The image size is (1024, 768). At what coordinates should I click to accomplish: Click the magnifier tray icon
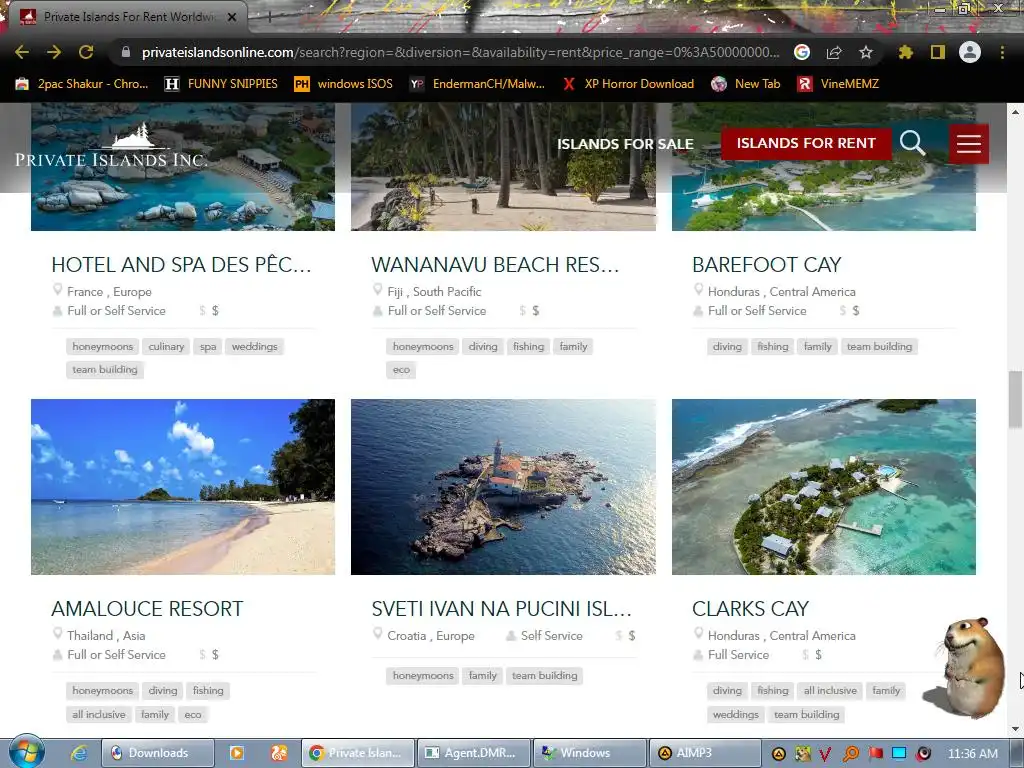pos(851,753)
